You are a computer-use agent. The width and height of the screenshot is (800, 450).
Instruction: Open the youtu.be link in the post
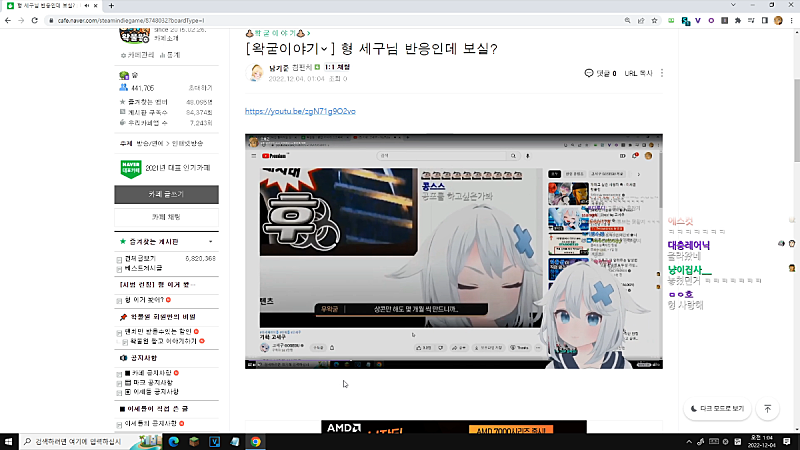[300, 111]
